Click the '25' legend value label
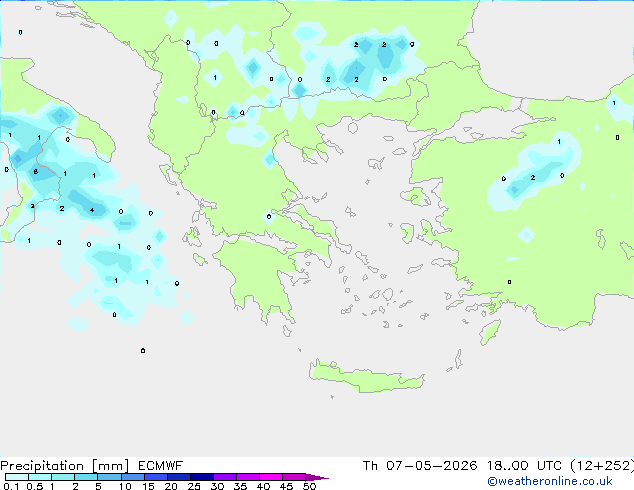This screenshot has width=634, height=490. pyautogui.click(x=194, y=486)
